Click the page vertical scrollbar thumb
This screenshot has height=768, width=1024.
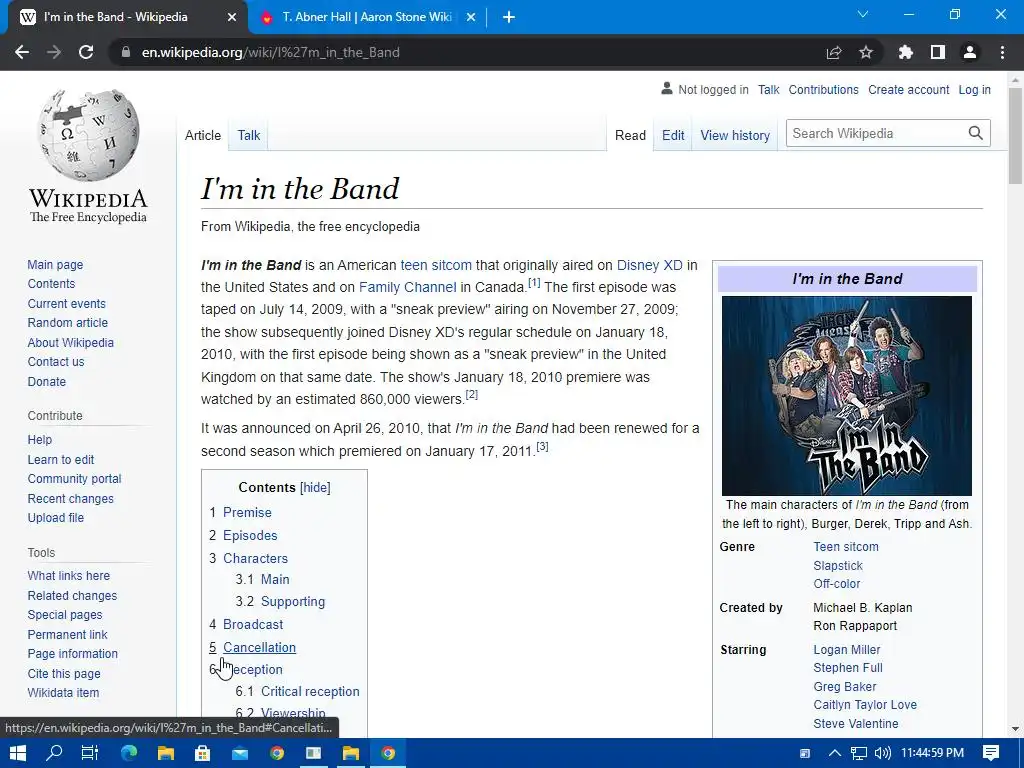point(1016,136)
